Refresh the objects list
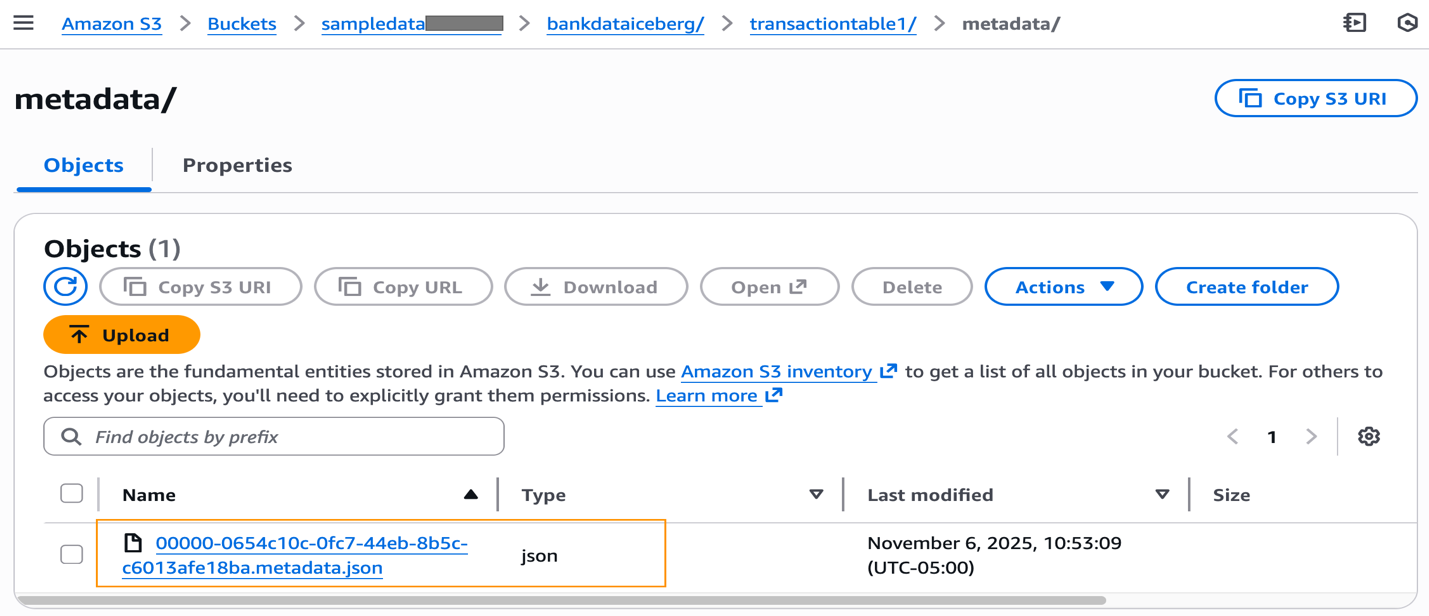 point(65,286)
